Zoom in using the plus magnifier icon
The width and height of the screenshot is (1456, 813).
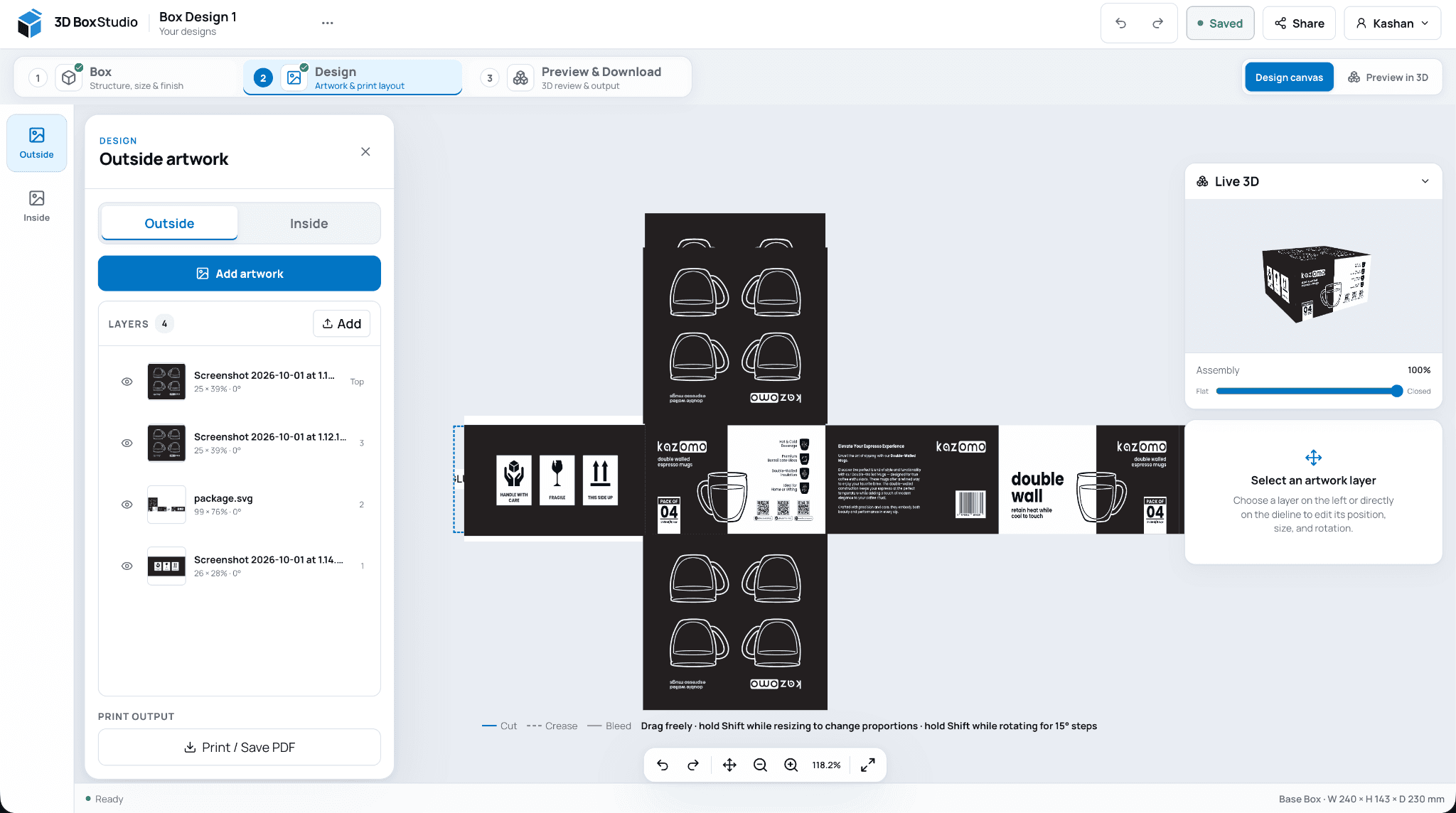pos(791,765)
